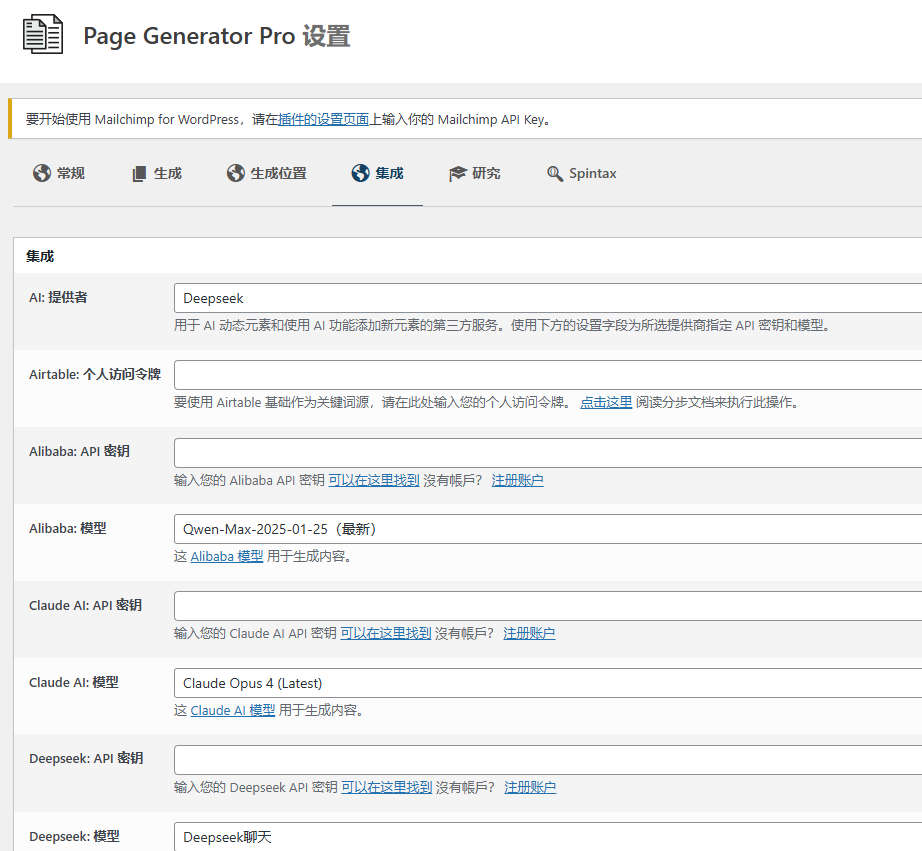Image resolution: width=922 pixels, height=851 pixels.
Task: Click 可以在这里找到 link under Alibaba API key
Action: [x=374, y=480]
